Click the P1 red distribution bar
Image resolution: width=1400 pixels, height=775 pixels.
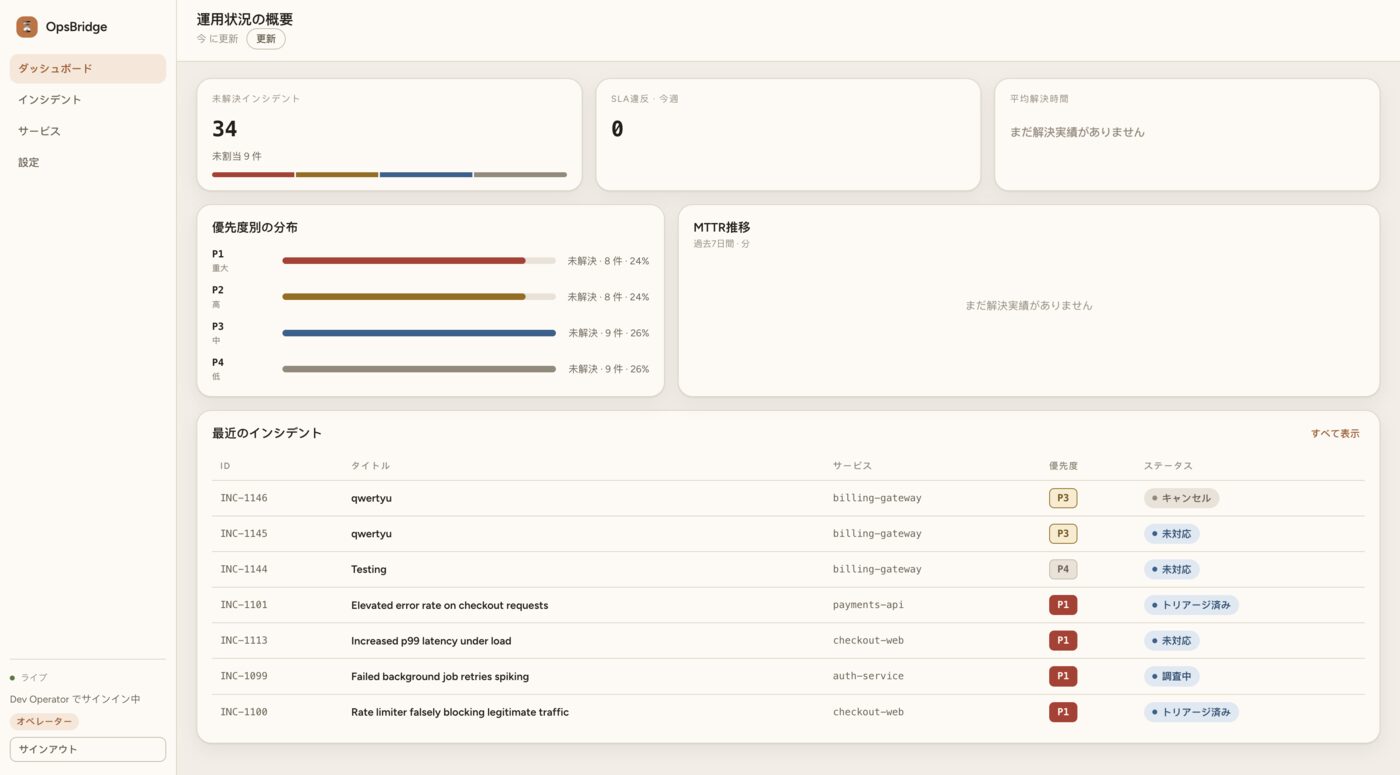click(x=404, y=261)
